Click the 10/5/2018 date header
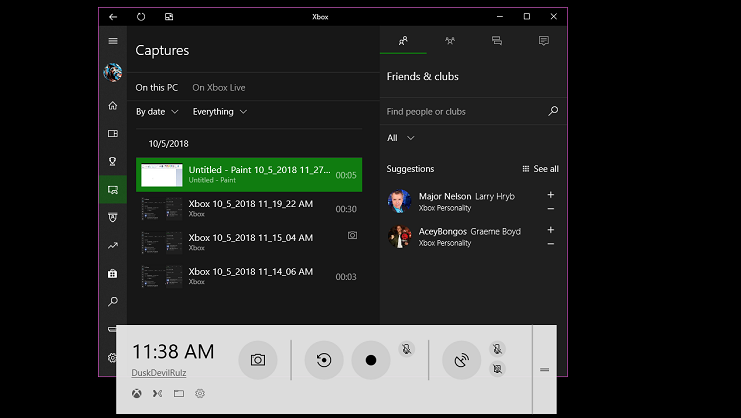This screenshot has height=418, width=741. (168, 144)
